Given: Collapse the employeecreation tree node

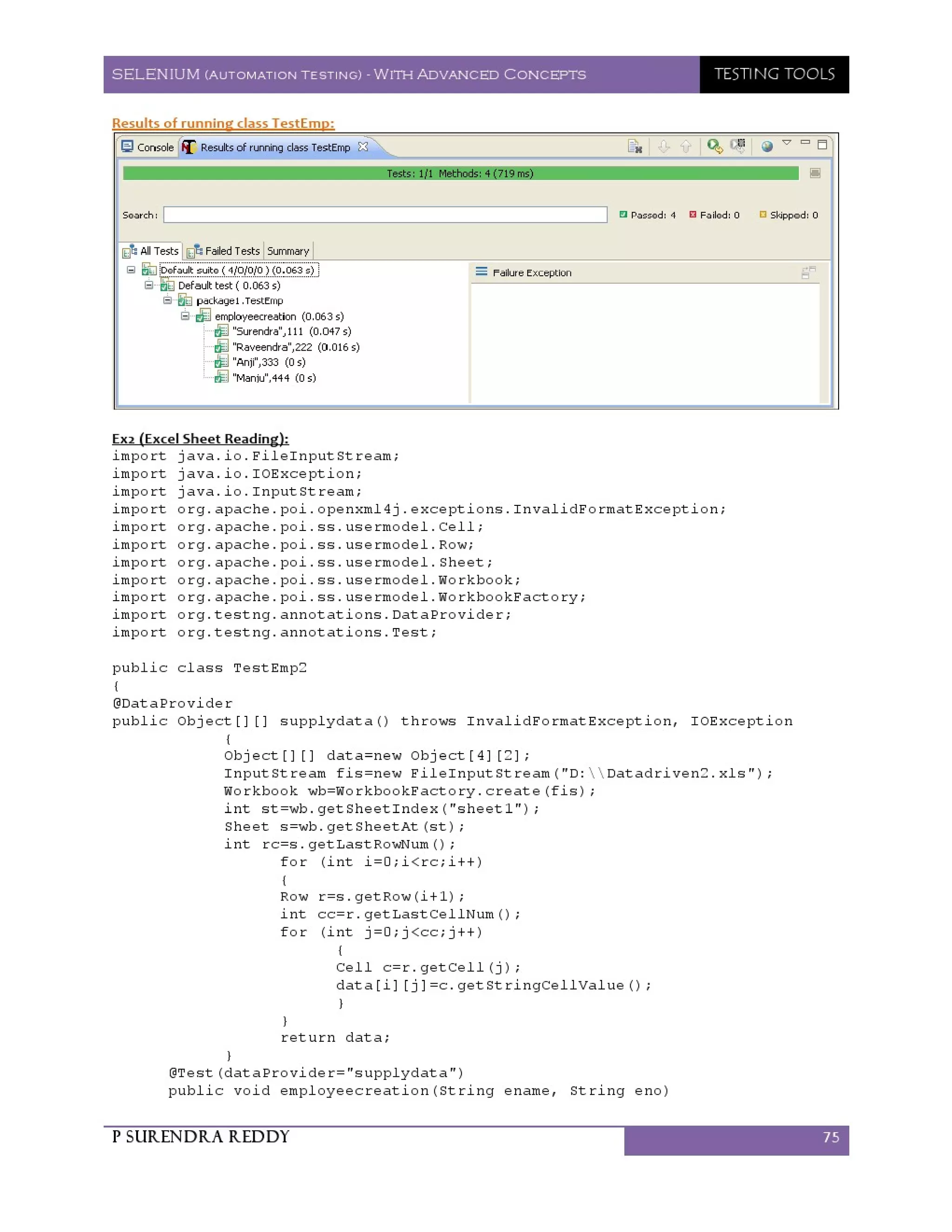Looking at the screenshot, I should 185,316.
